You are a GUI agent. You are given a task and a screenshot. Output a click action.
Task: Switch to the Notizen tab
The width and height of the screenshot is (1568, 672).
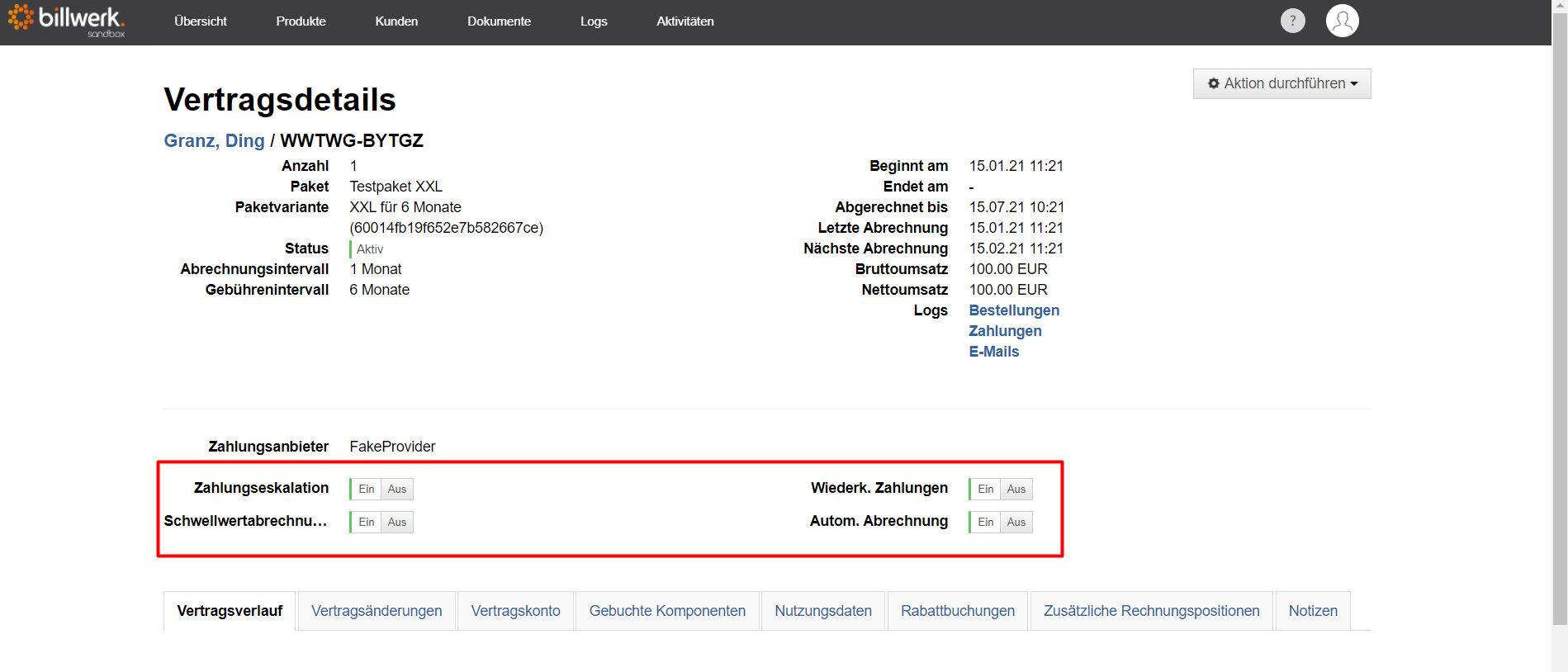[1313, 611]
